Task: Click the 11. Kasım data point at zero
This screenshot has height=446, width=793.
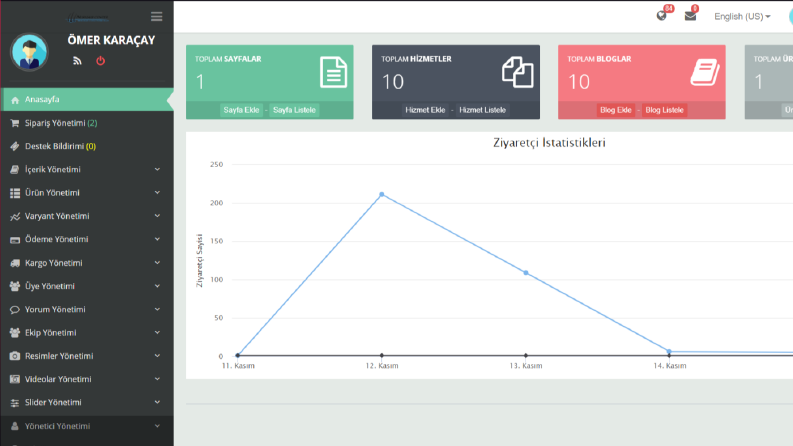Action: pos(238,355)
